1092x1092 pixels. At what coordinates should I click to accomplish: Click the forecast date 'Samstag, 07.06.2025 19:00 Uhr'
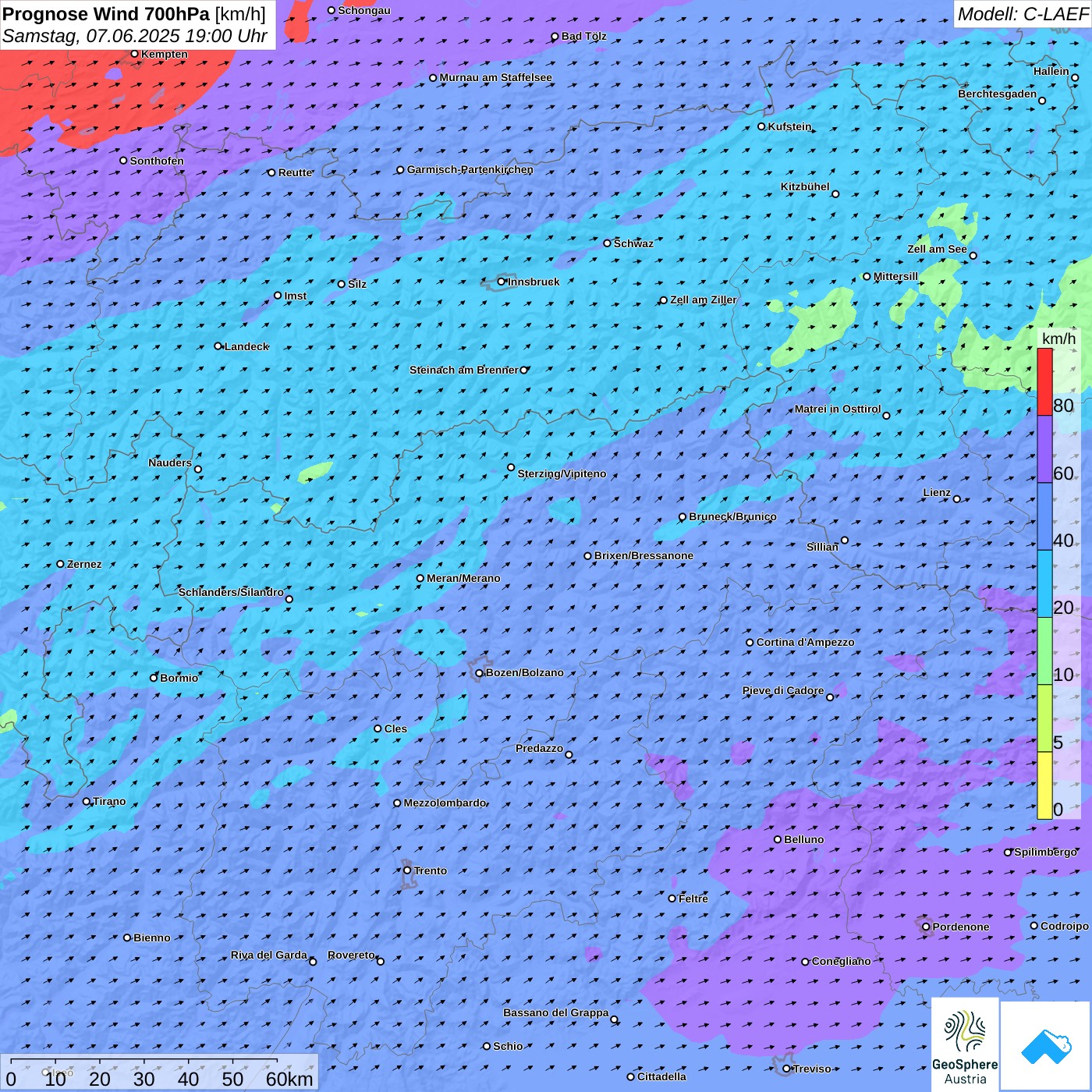135,36
